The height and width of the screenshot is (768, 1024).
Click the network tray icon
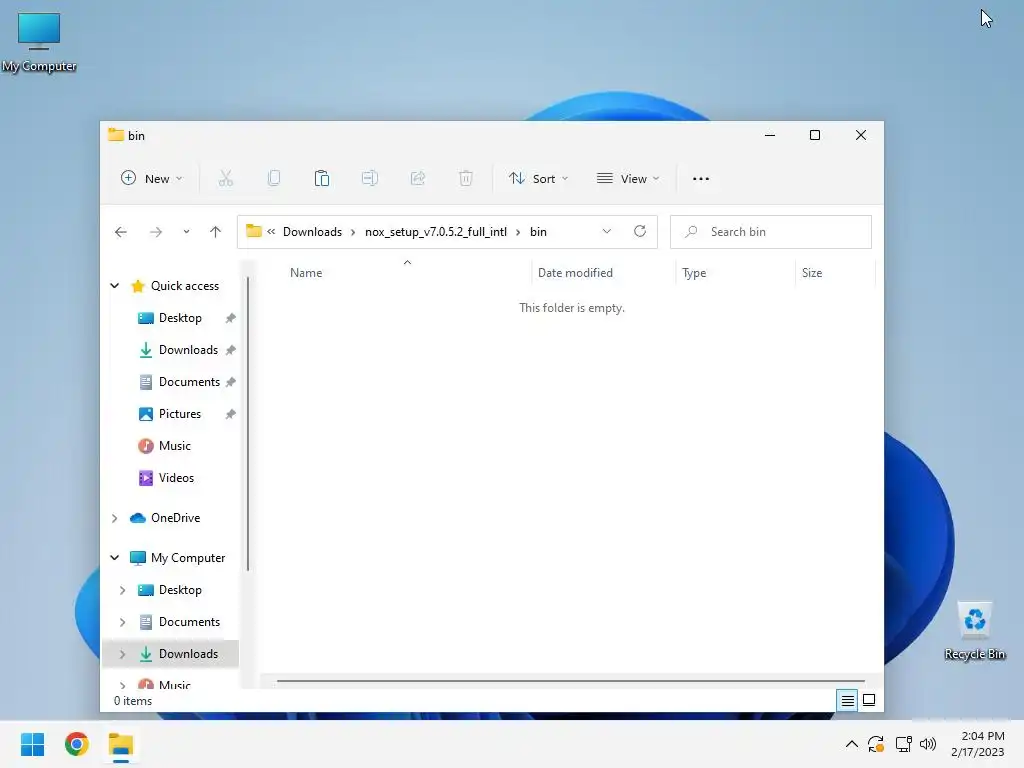click(x=903, y=744)
